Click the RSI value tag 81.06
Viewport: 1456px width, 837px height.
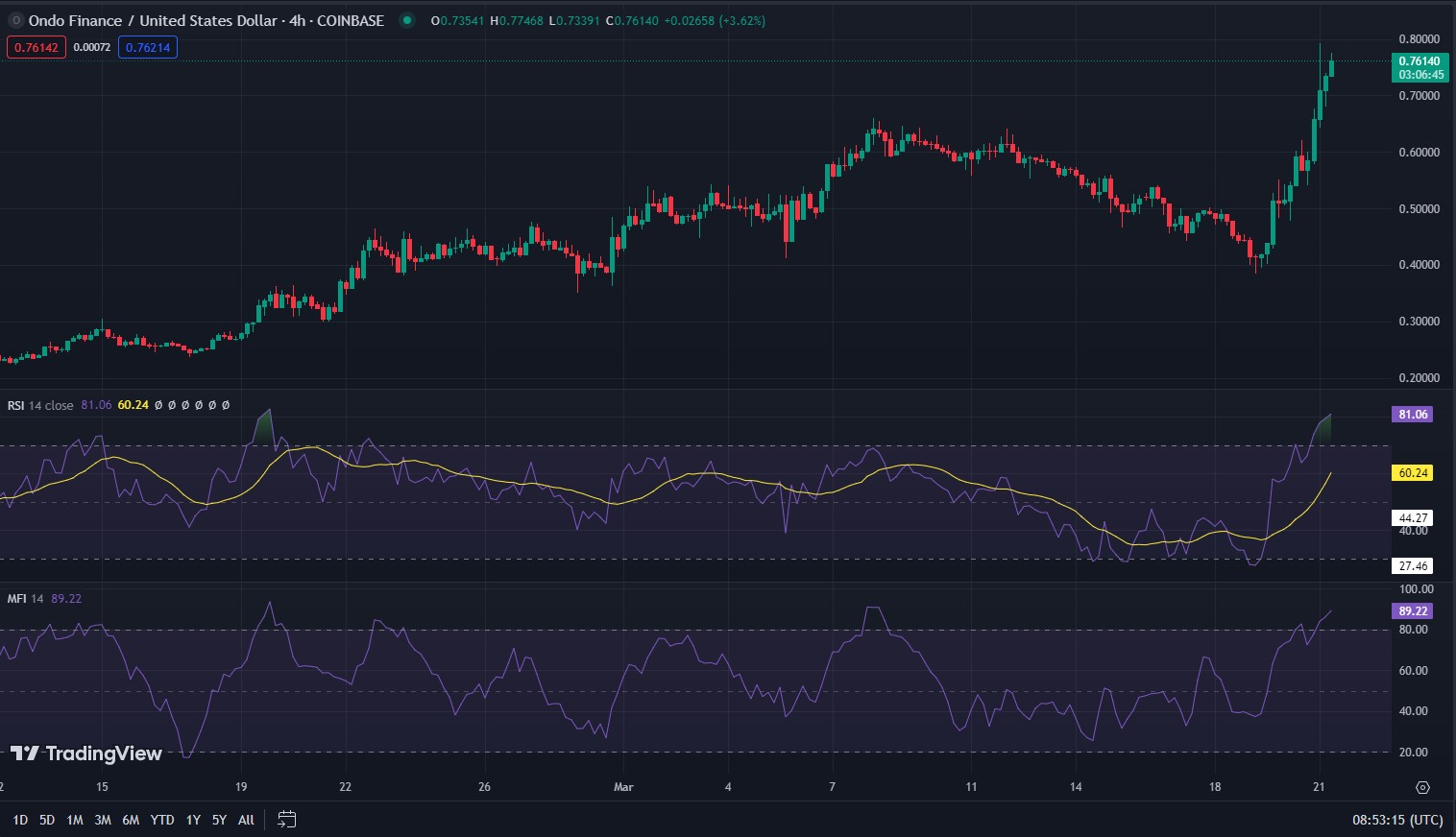1413,415
